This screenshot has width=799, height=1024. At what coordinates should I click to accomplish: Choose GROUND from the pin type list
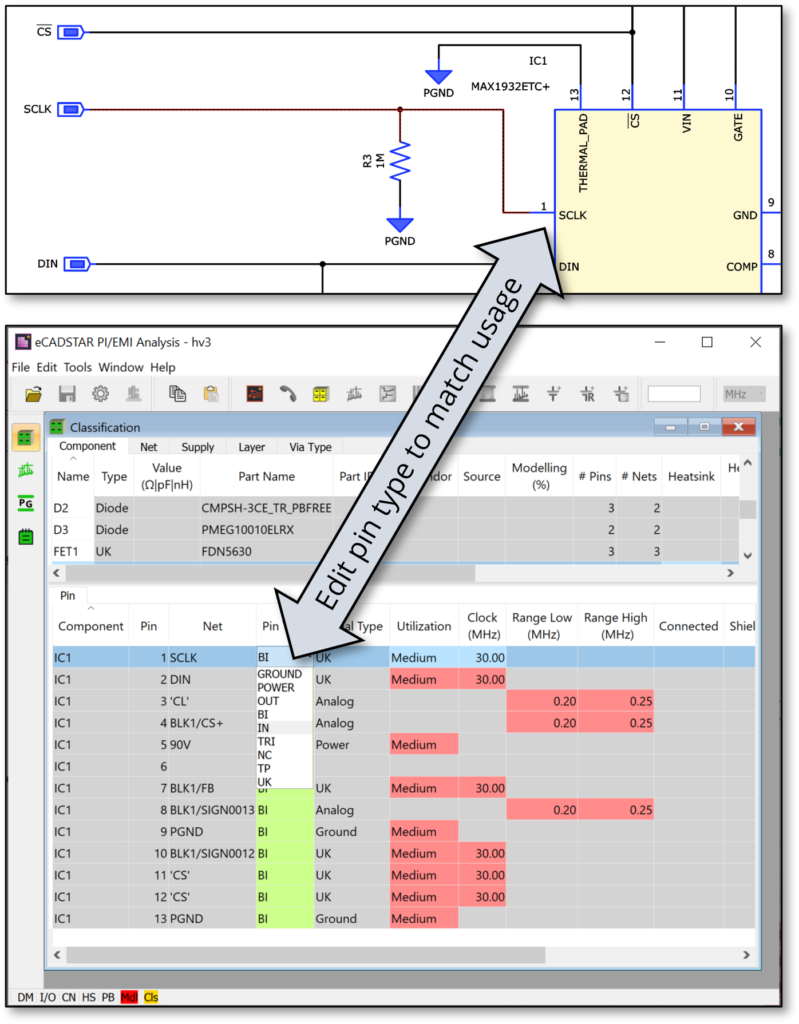point(279,674)
